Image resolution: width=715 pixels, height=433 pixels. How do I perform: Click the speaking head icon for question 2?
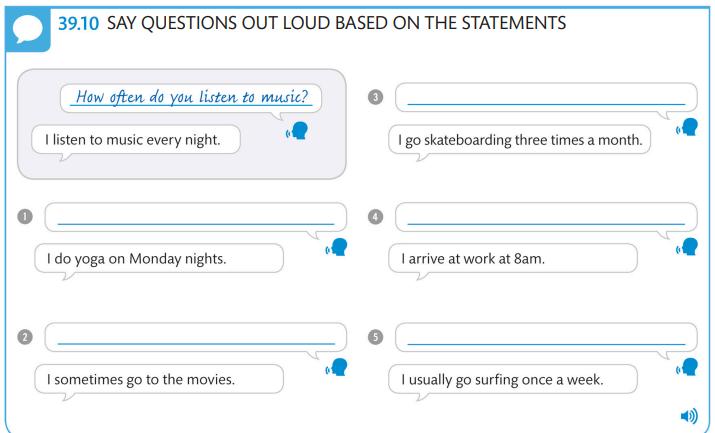point(337,367)
